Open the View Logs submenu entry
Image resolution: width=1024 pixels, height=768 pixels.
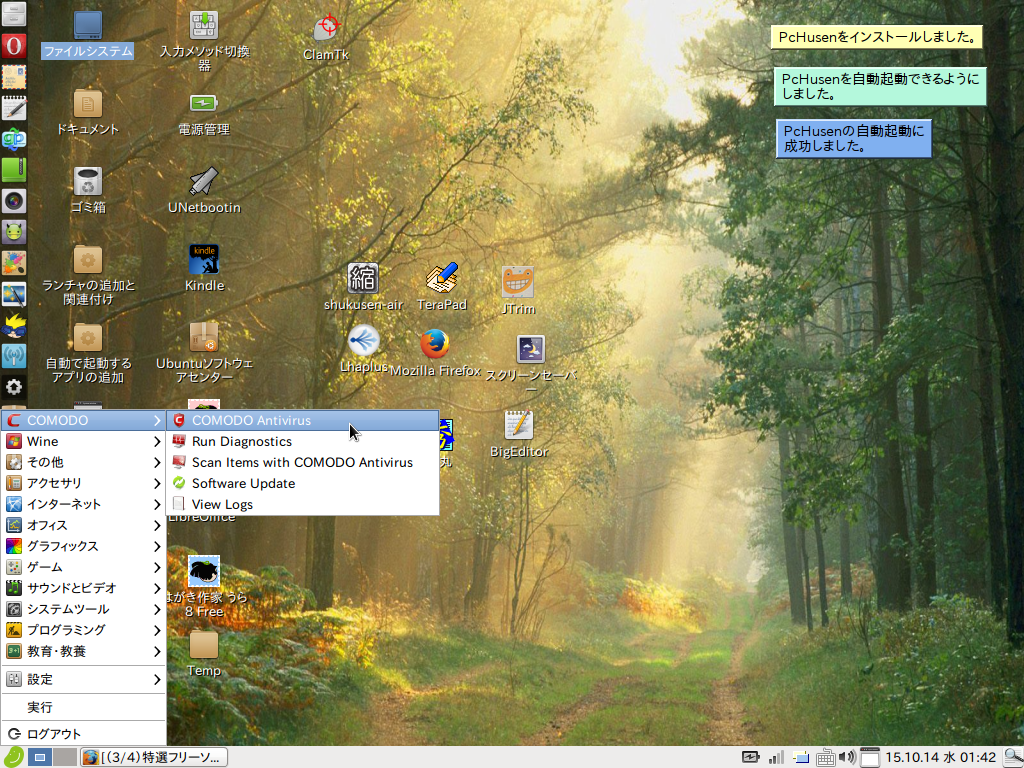(302, 504)
